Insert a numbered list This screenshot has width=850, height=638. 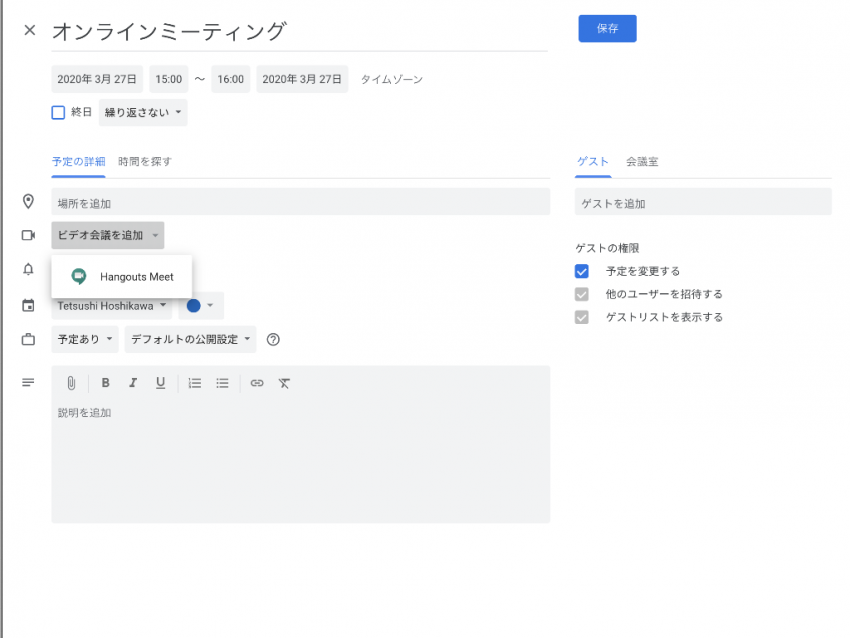pyautogui.click(x=195, y=383)
